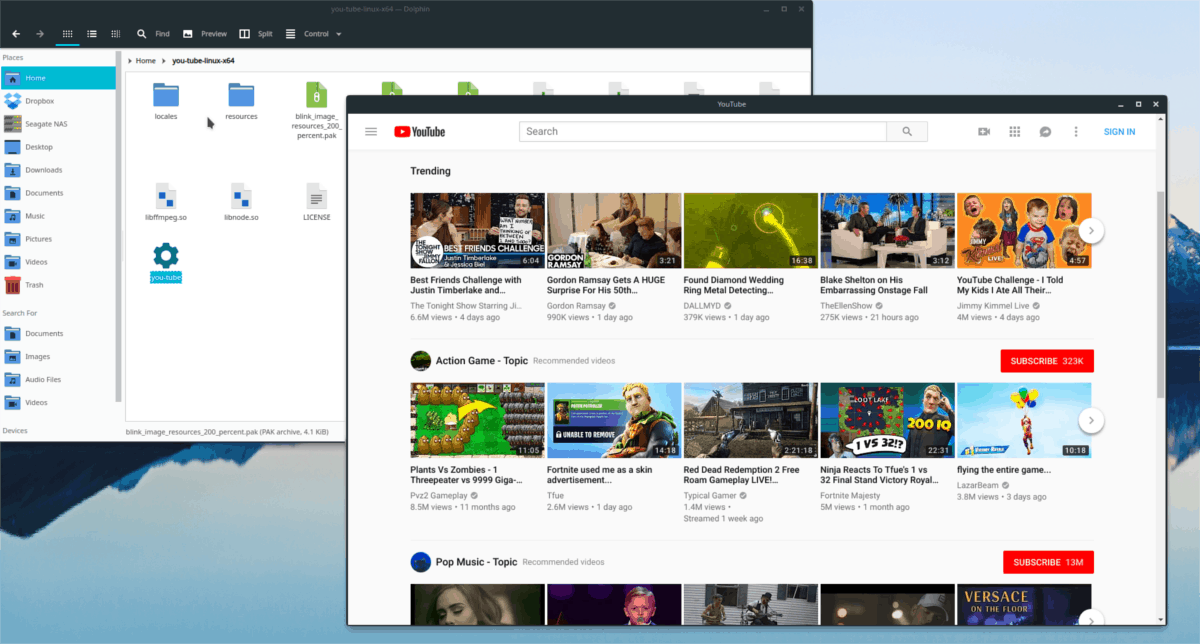This screenshot has height=644, width=1200.
Task: Click the YouTube search input field
Action: point(702,131)
